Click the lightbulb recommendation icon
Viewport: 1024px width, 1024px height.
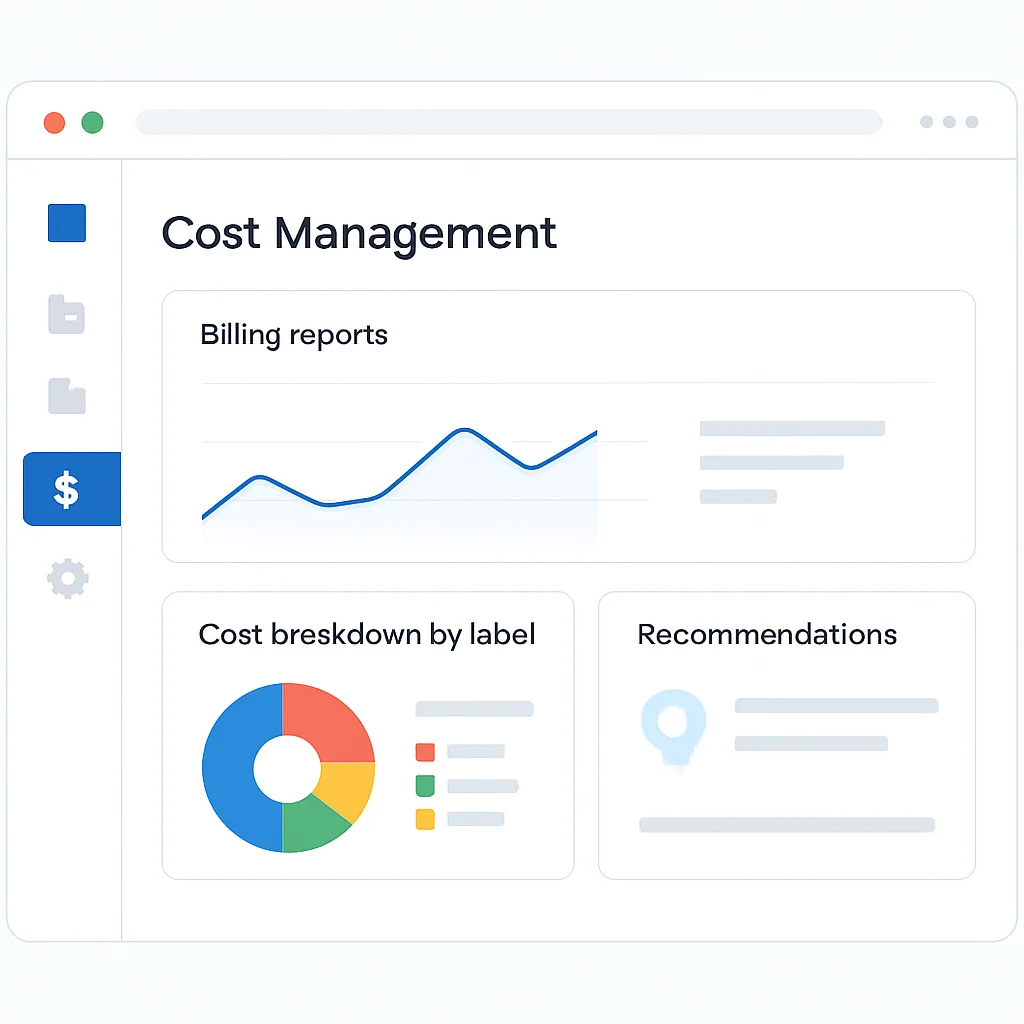(673, 730)
